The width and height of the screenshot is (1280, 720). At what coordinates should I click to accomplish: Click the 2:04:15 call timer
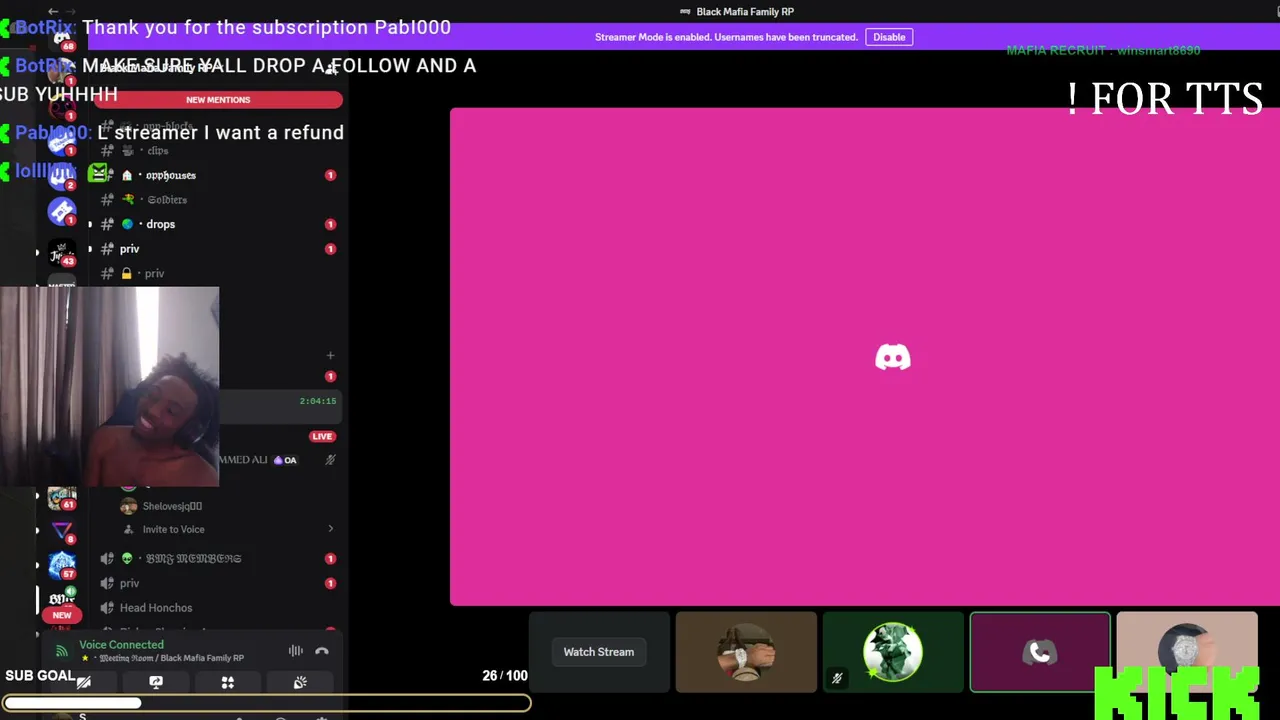tap(318, 401)
